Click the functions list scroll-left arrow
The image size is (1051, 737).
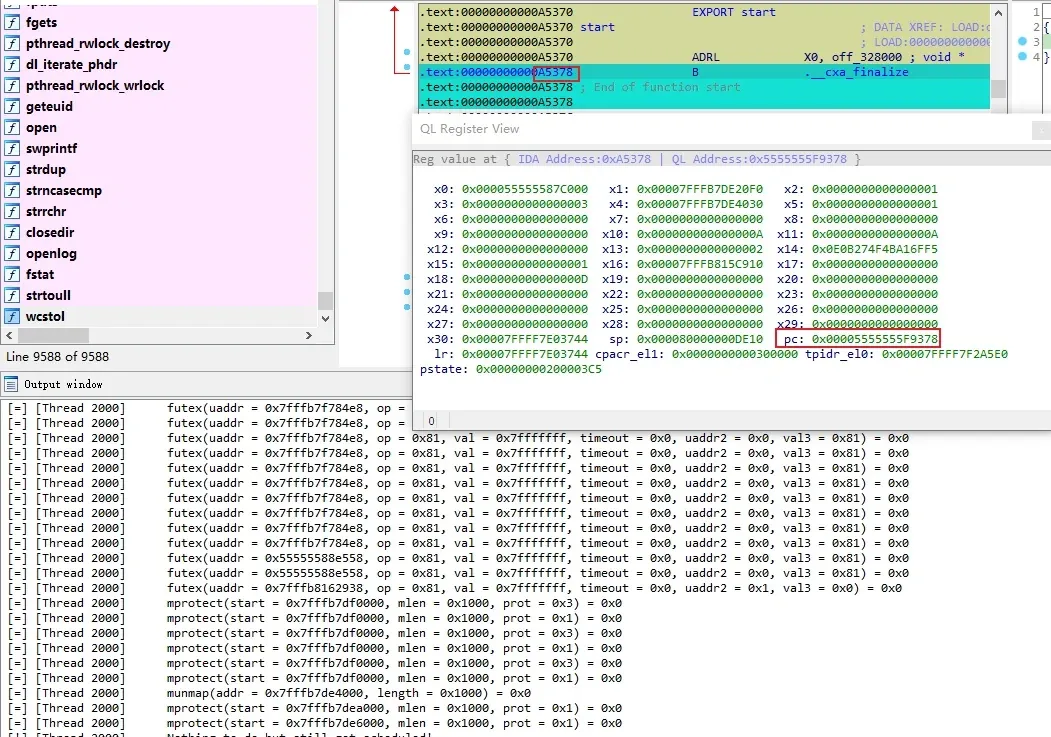pyautogui.click(x=9, y=335)
